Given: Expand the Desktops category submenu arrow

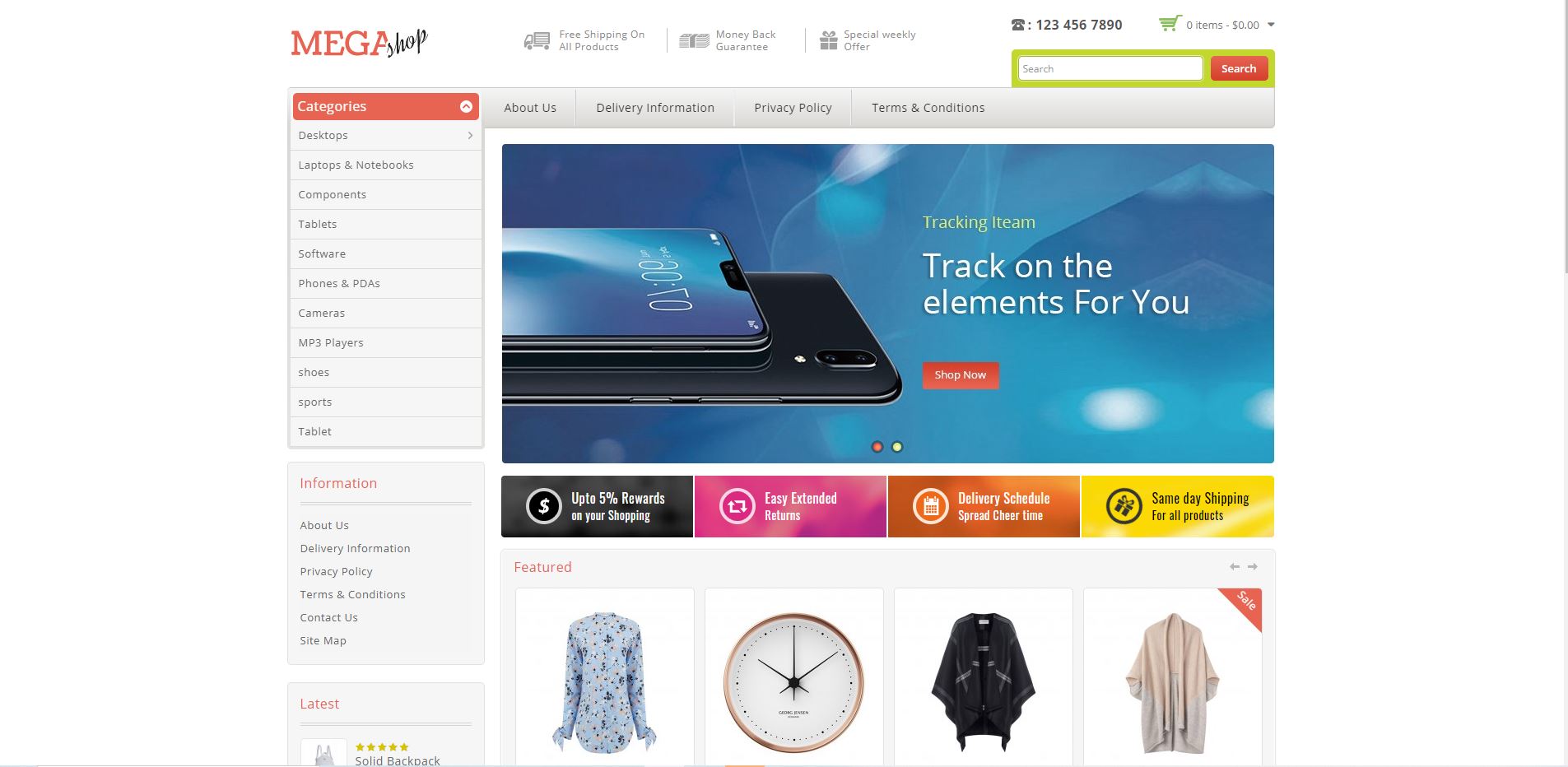Looking at the screenshot, I should point(470,135).
